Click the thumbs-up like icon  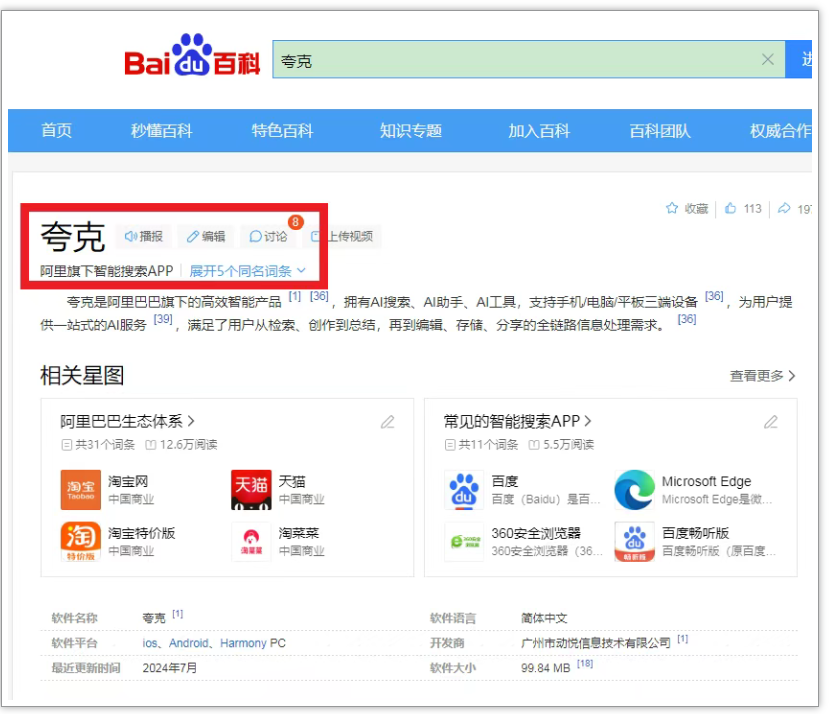point(731,208)
